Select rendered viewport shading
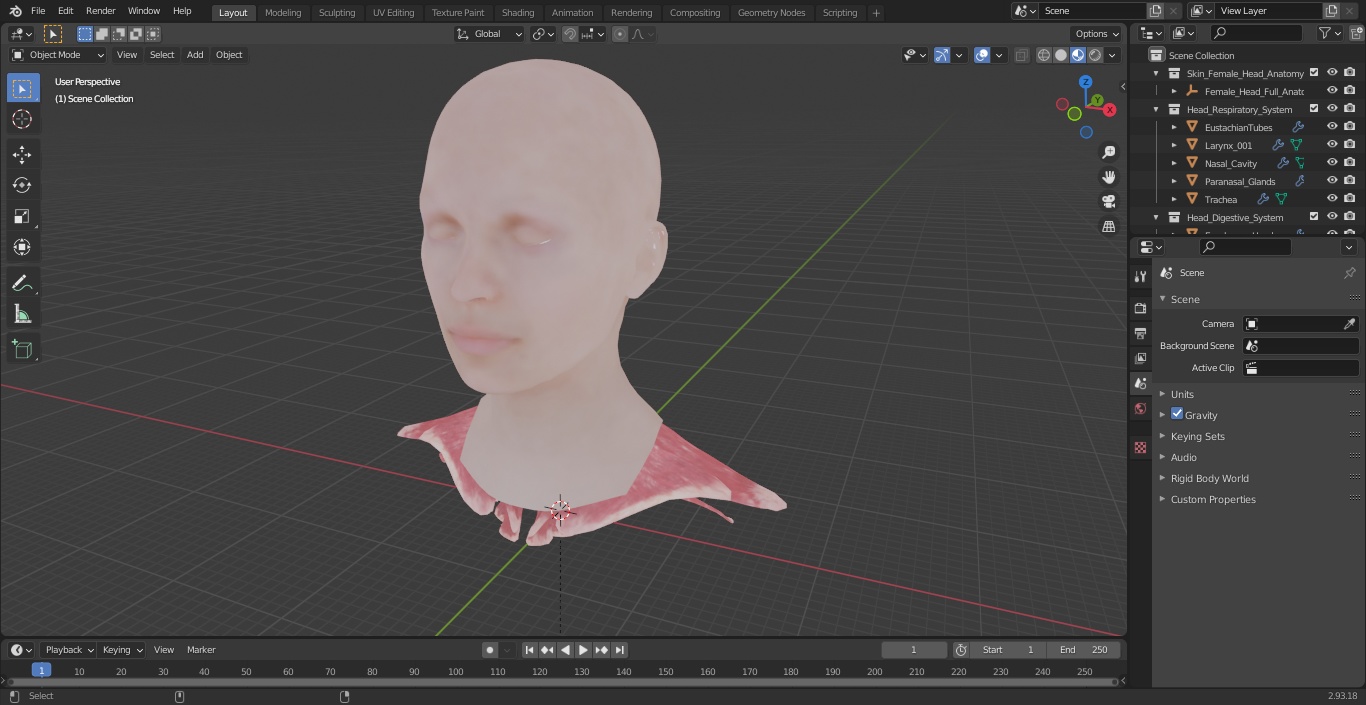The width and height of the screenshot is (1366, 705). pyautogui.click(x=1095, y=55)
